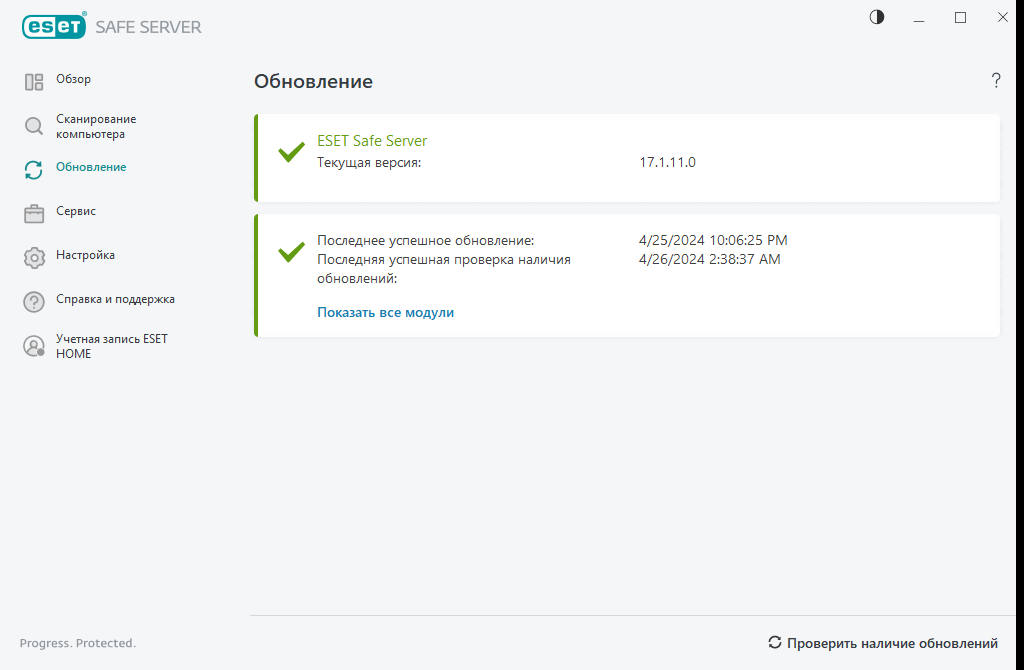
Task: Click the ESET HOME account icon
Action: 34,346
